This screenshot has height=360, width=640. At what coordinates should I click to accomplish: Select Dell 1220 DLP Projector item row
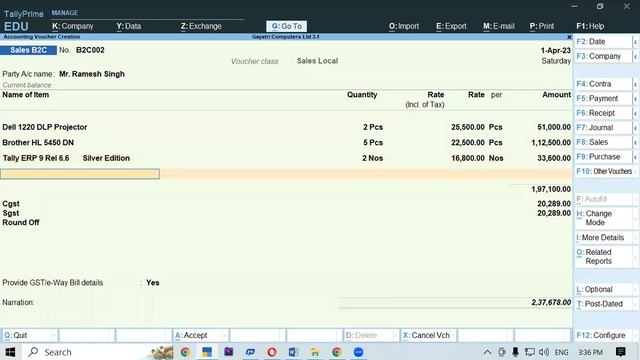[286, 127]
